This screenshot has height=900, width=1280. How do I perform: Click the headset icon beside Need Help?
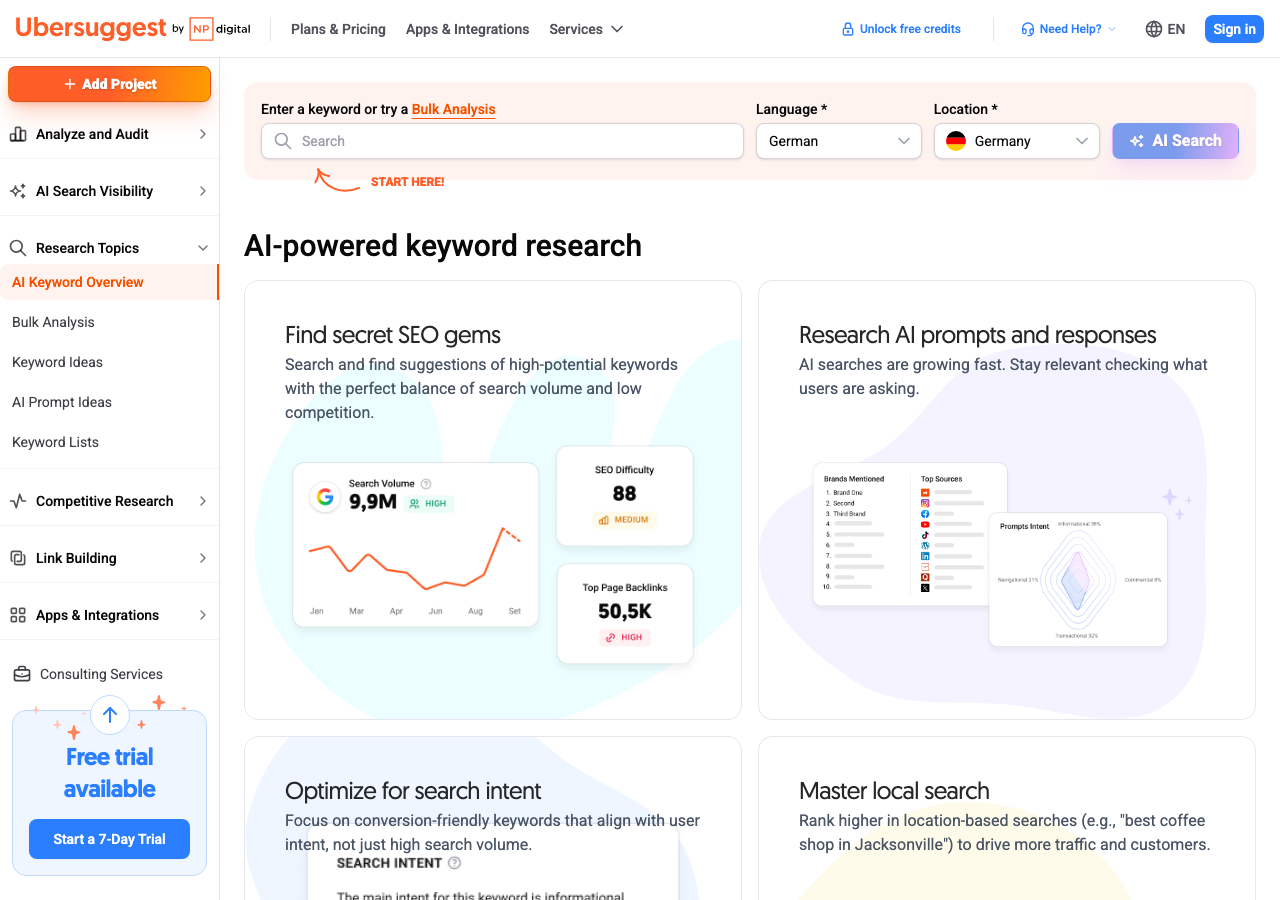tap(1028, 29)
